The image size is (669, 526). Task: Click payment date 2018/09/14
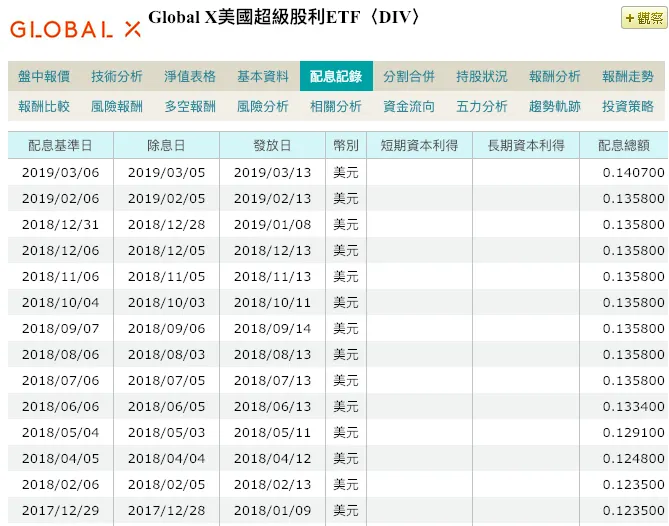(x=272, y=329)
